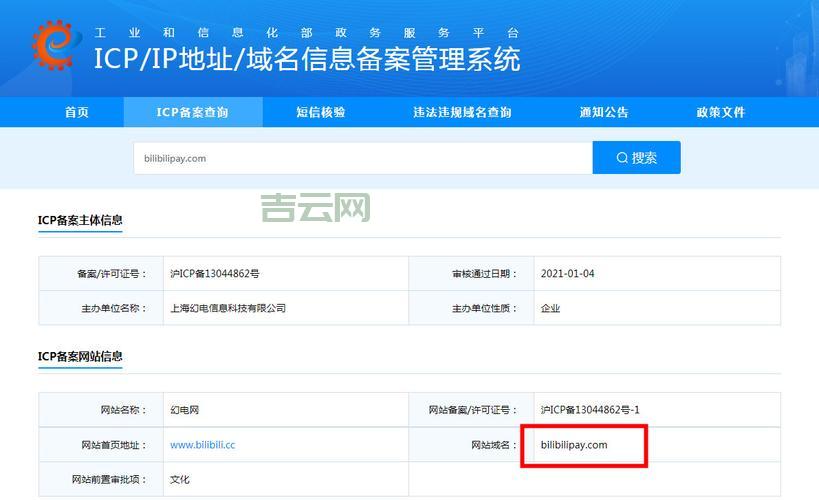The image size is (819, 500).
Task: Open the 首页 home tab
Action: pyautogui.click(x=77, y=112)
